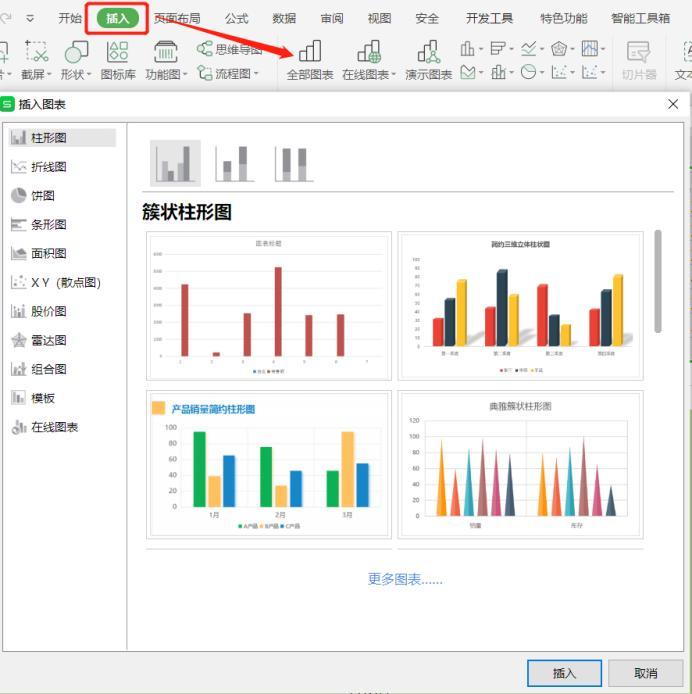The image size is (692, 694).
Task: Choose the 产品销量简约柱形图 thumbnail
Action: point(269,464)
